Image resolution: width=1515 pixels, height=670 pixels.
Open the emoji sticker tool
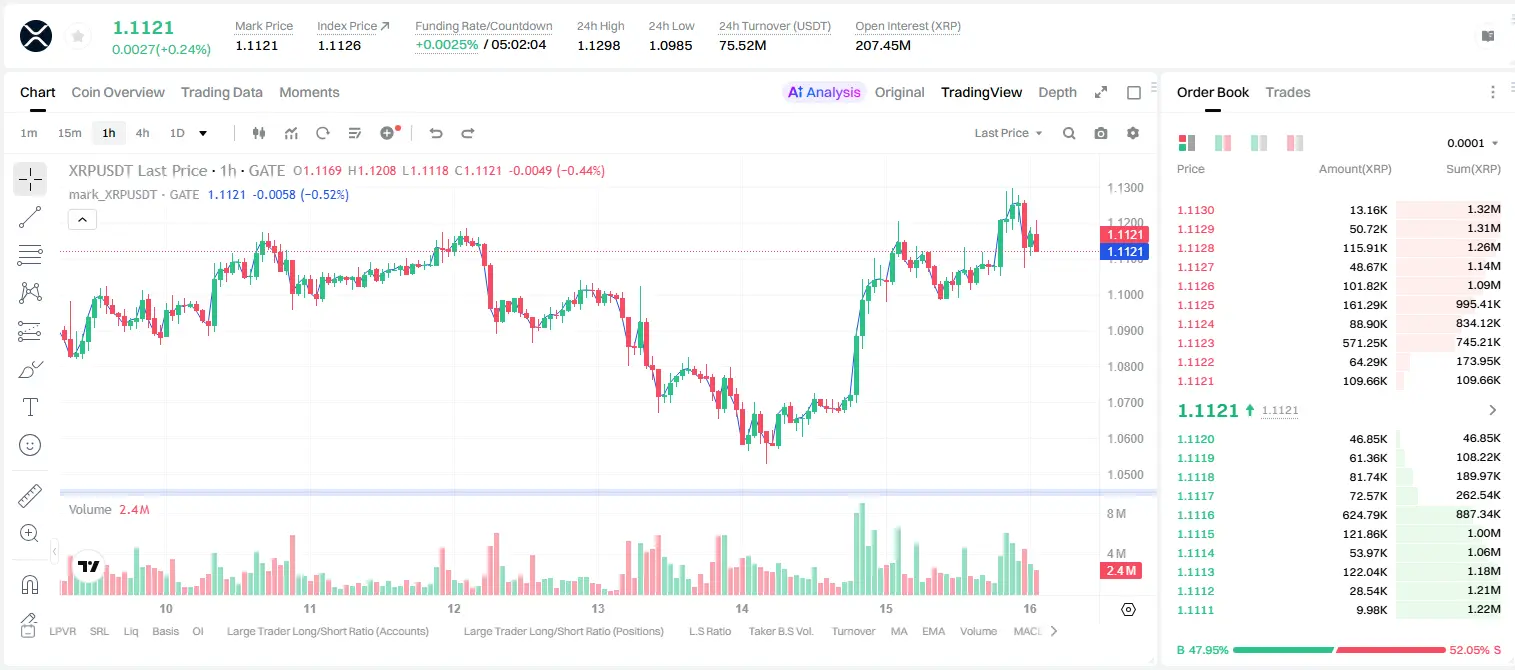(x=30, y=445)
